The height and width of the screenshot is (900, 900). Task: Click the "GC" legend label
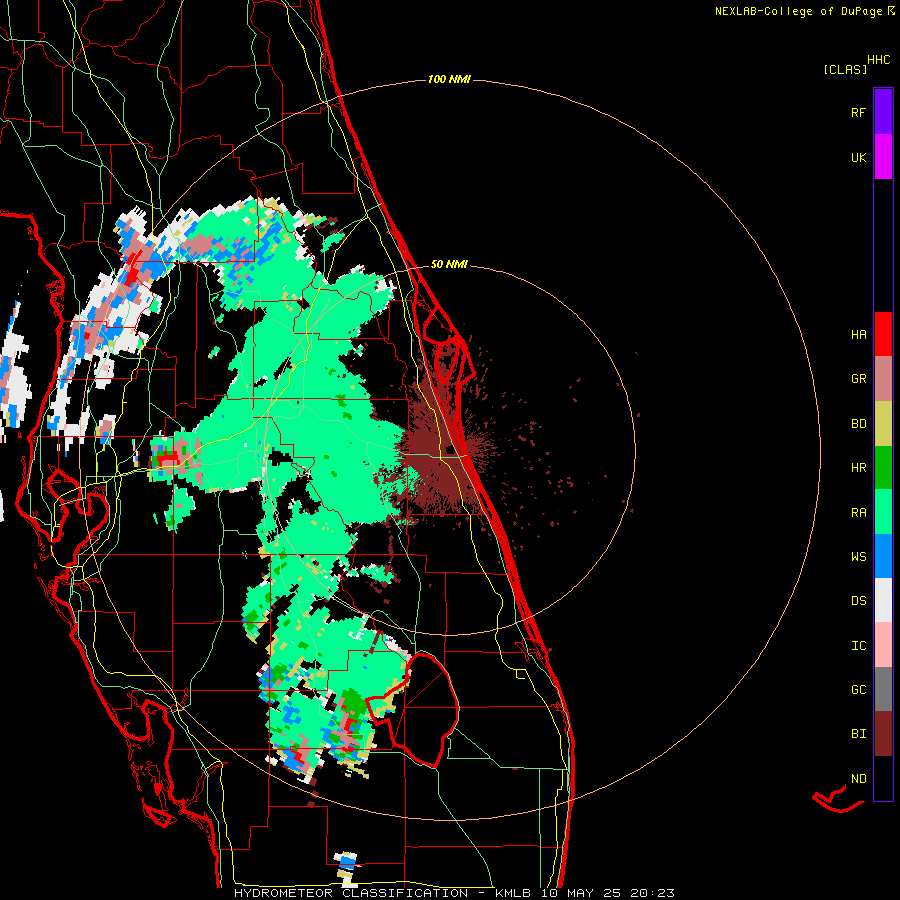point(858,689)
